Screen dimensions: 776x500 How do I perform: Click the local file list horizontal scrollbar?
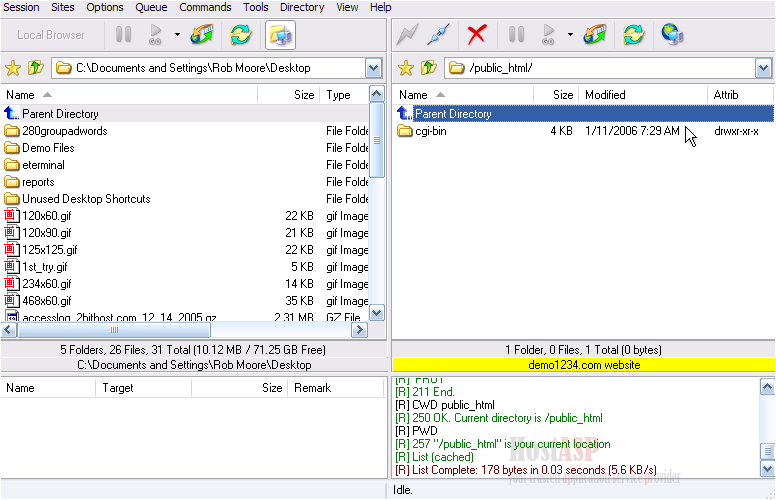pyautogui.click(x=185, y=330)
